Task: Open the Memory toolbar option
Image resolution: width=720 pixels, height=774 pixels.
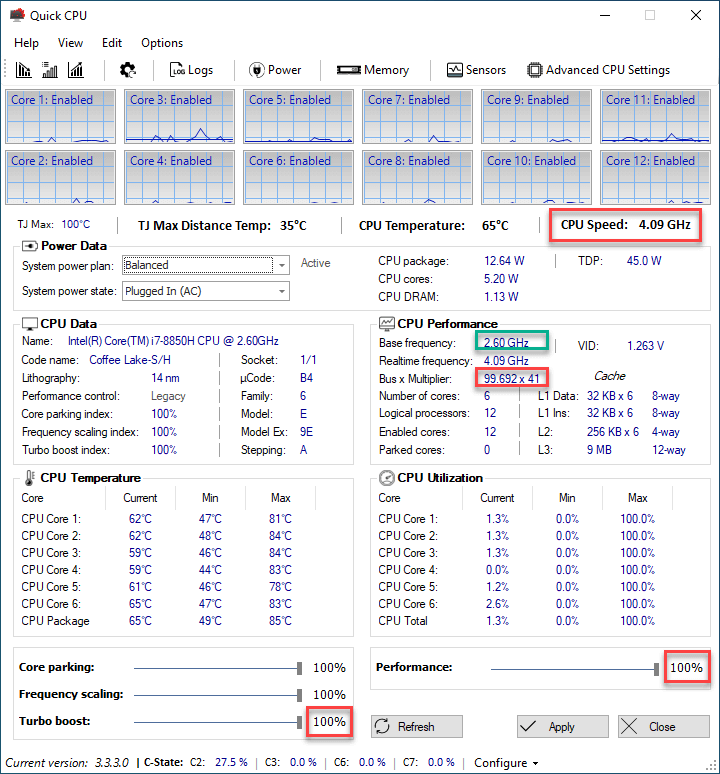Action: (x=373, y=70)
